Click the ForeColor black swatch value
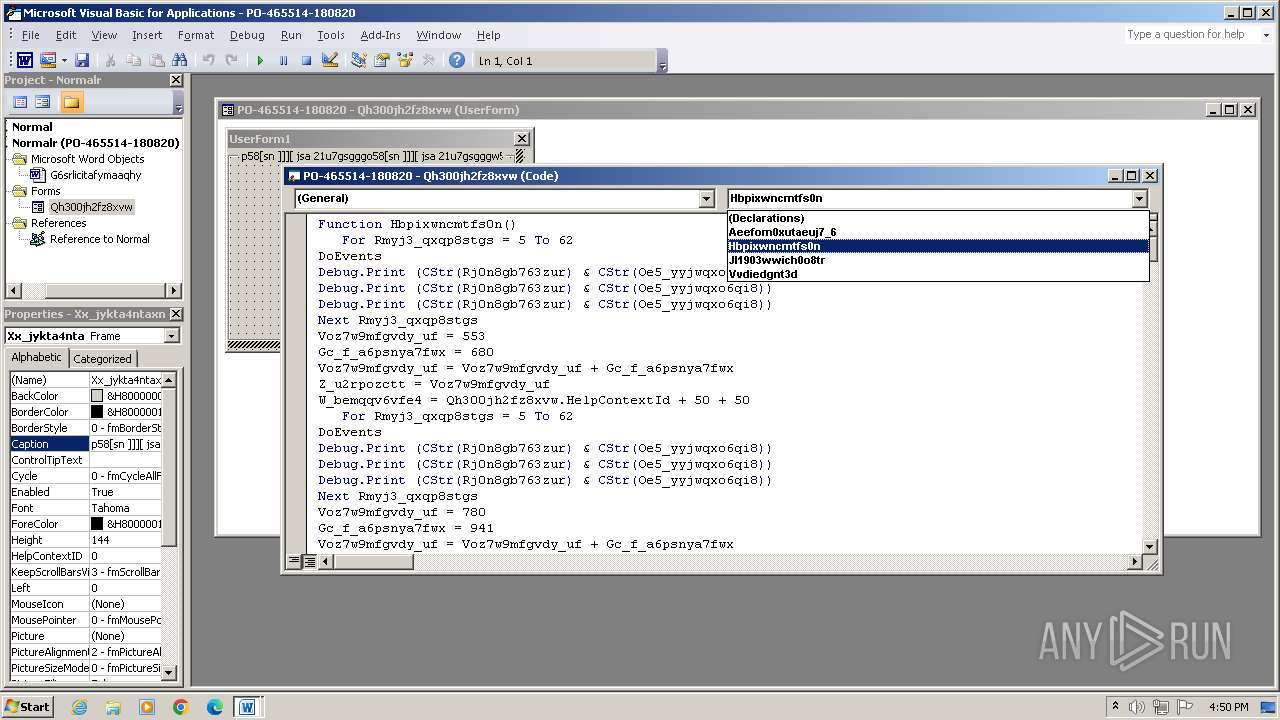 tap(97, 524)
